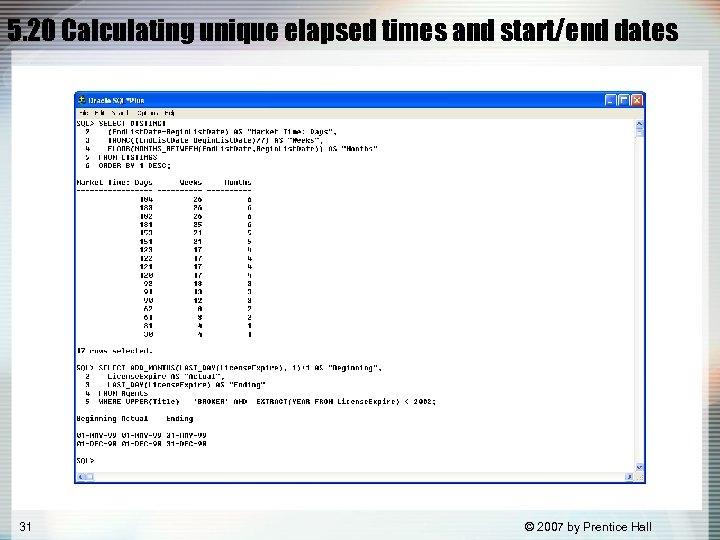This screenshot has width=720, height=540.
Task: Open the Options menu
Action: pyautogui.click(x=148, y=113)
